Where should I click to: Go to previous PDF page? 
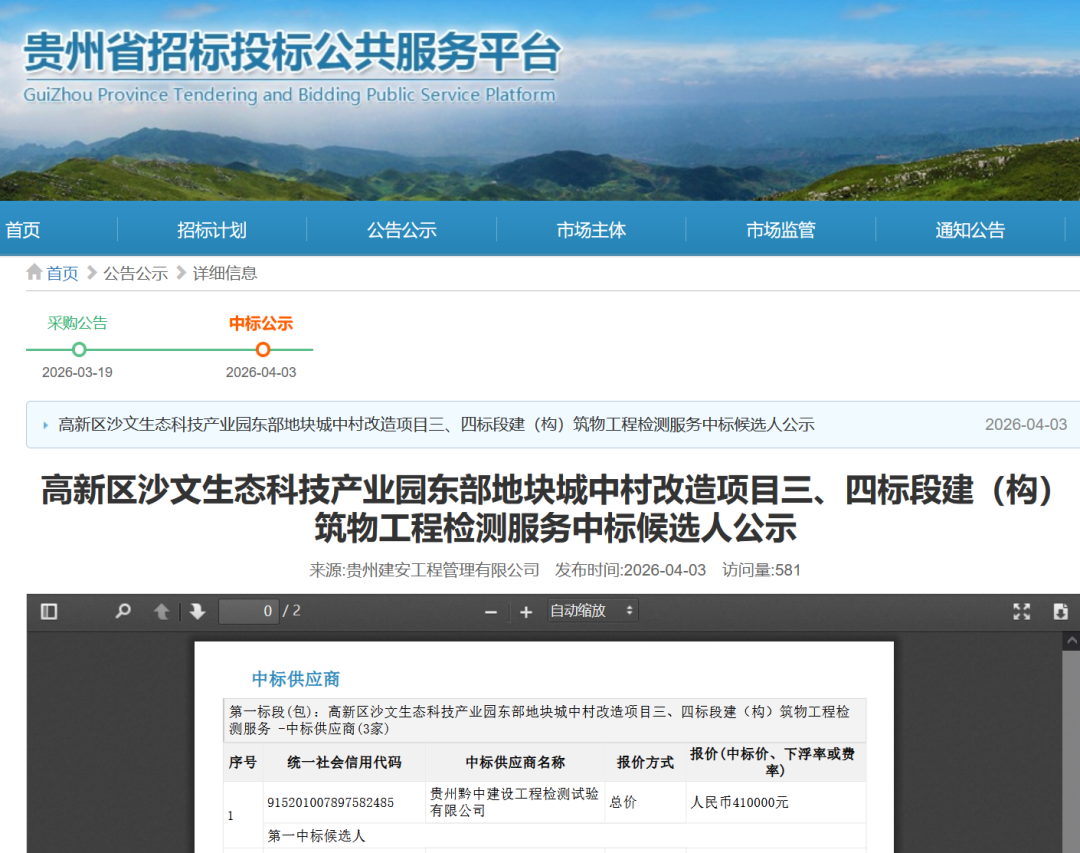click(161, 611)
